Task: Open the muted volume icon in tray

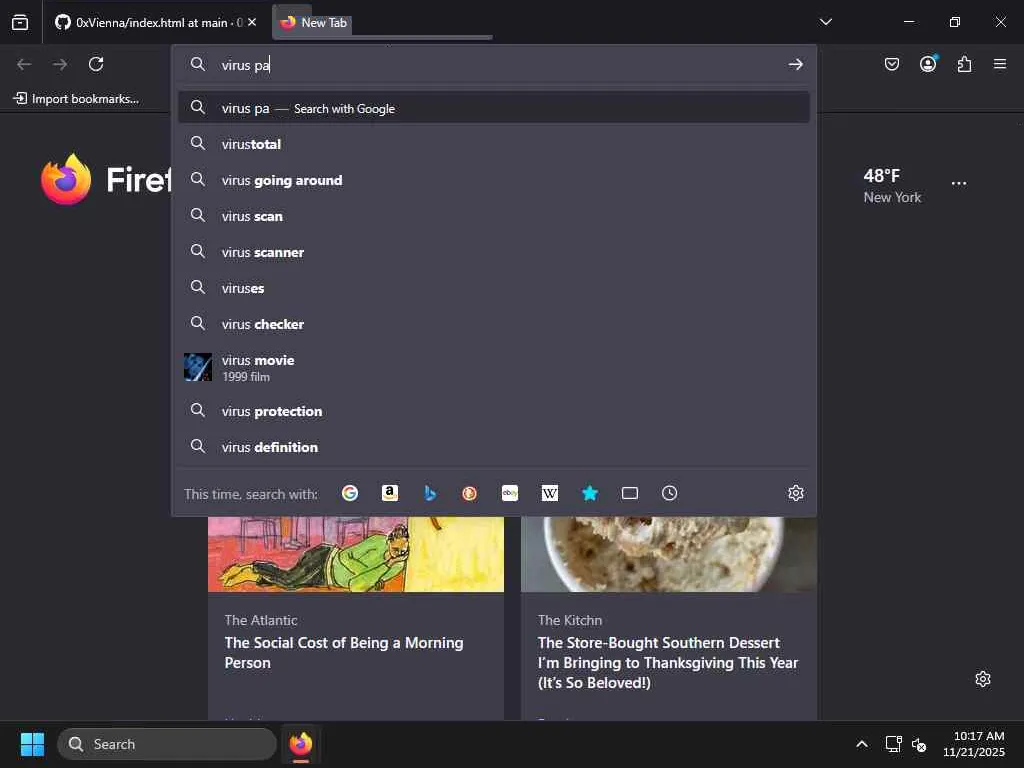Action: click(x=919, y=744)
